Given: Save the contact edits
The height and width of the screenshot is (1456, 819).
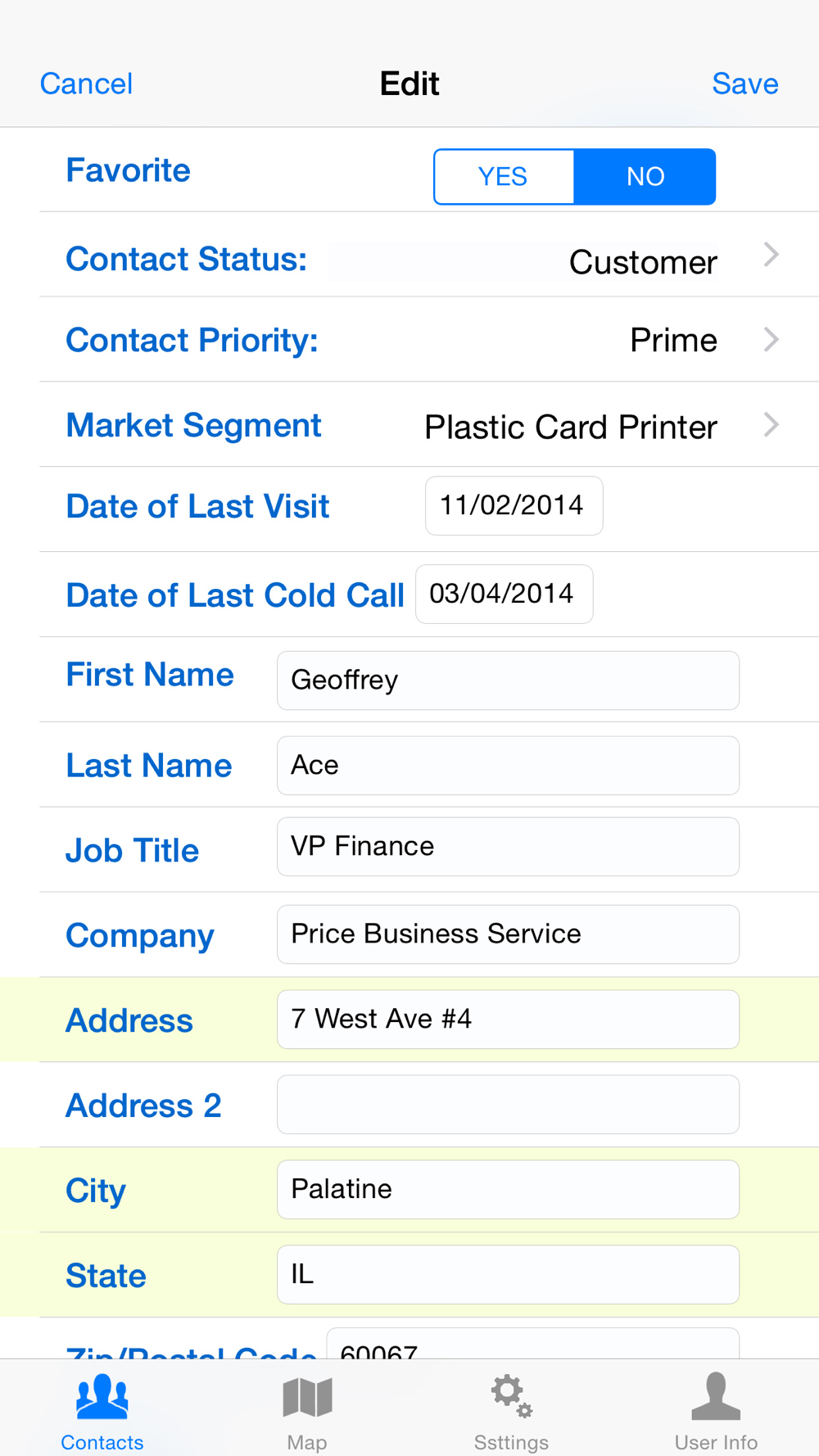Looking at the screenshot, I should point(744,84).
